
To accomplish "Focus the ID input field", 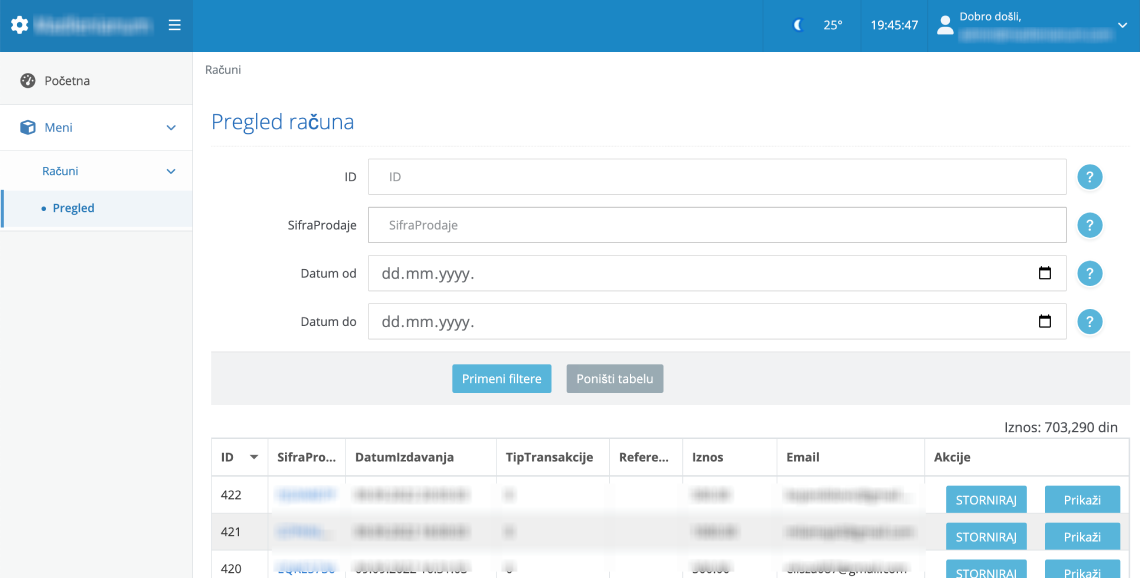I will tap(717, 177).
